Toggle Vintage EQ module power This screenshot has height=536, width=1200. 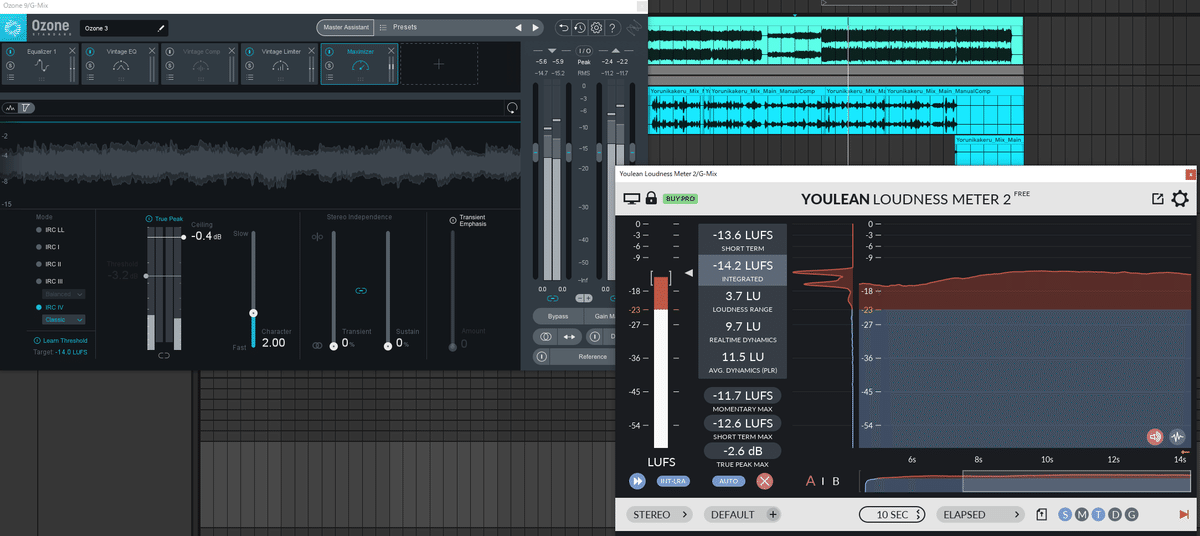pos(89,50)
